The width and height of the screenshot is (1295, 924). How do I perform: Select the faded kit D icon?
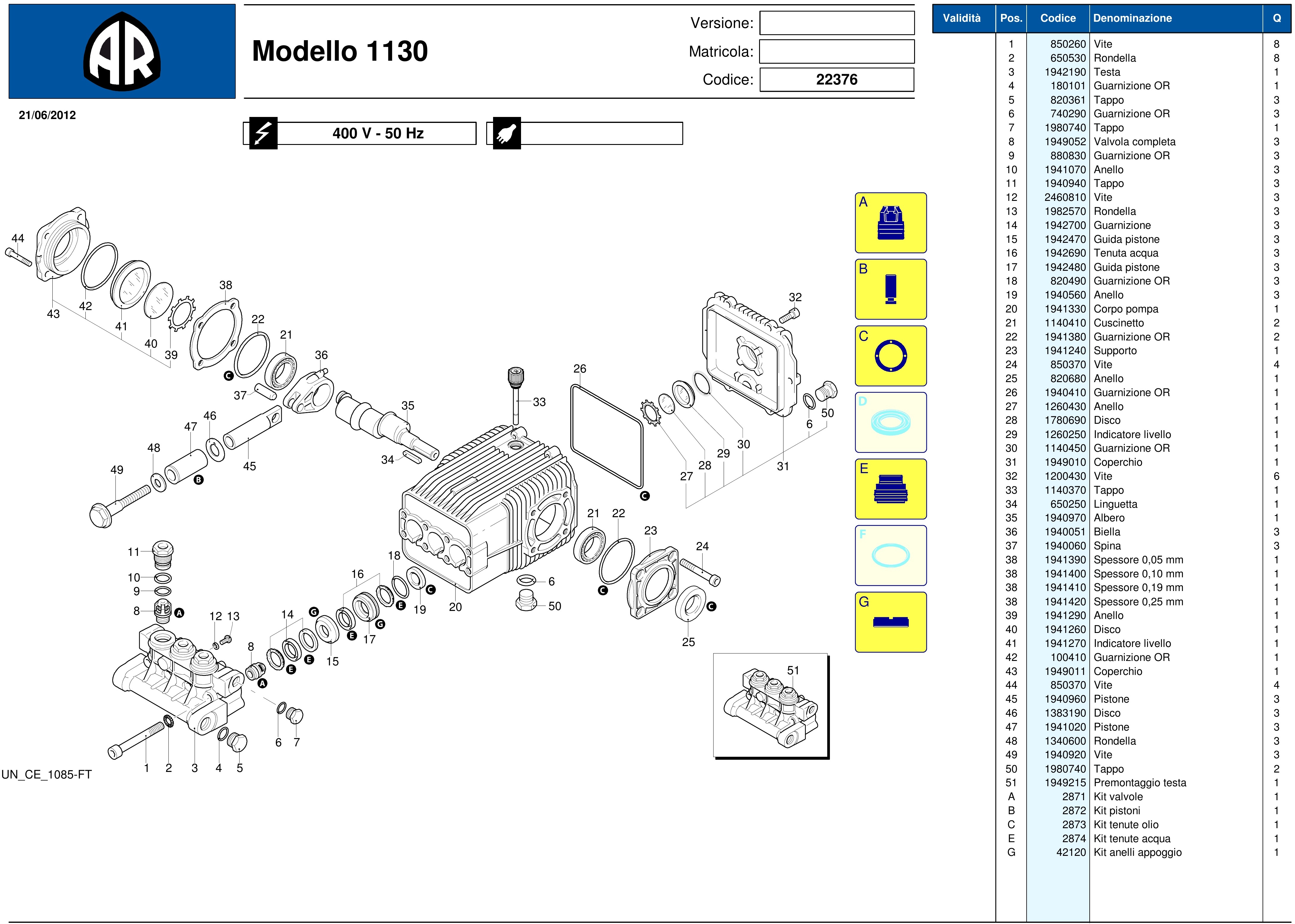pos(890,423)
